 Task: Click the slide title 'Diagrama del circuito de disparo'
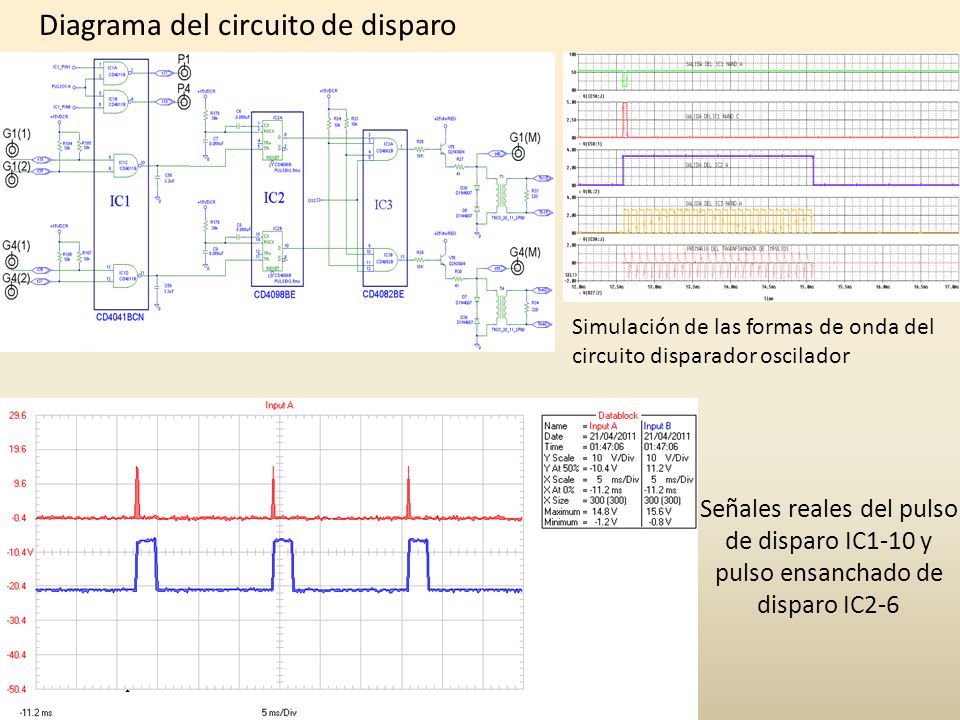click(x=247, y=26)
